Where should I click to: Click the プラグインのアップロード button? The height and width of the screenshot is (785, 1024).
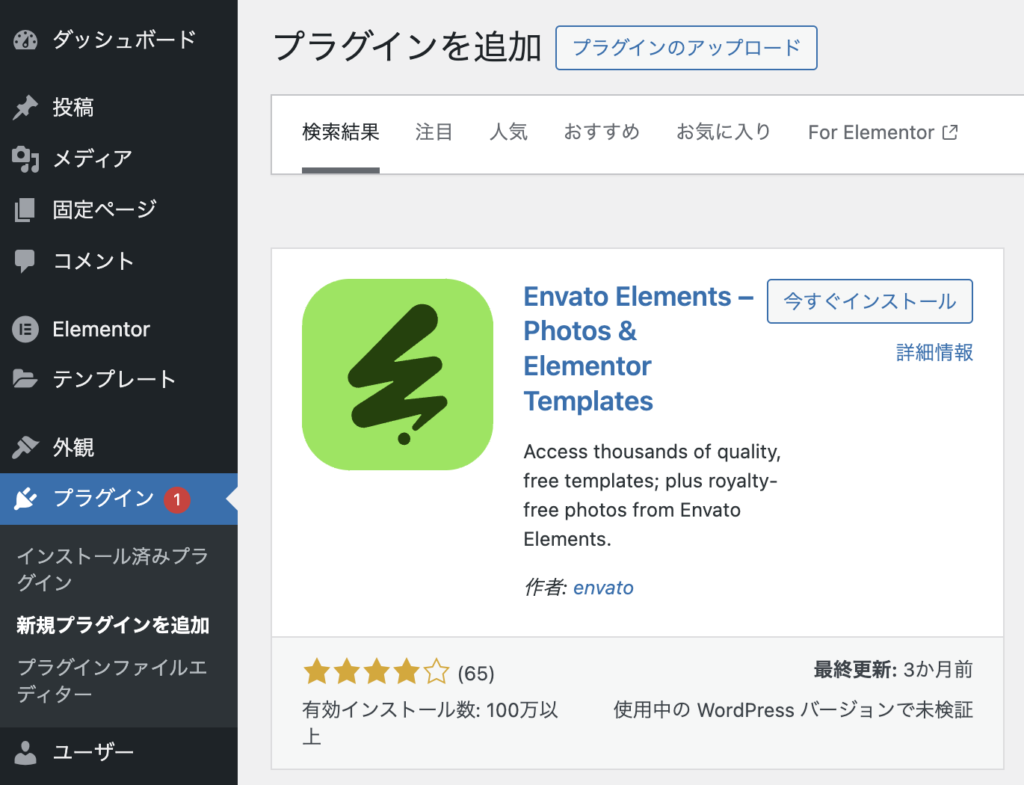coord(686,48)
